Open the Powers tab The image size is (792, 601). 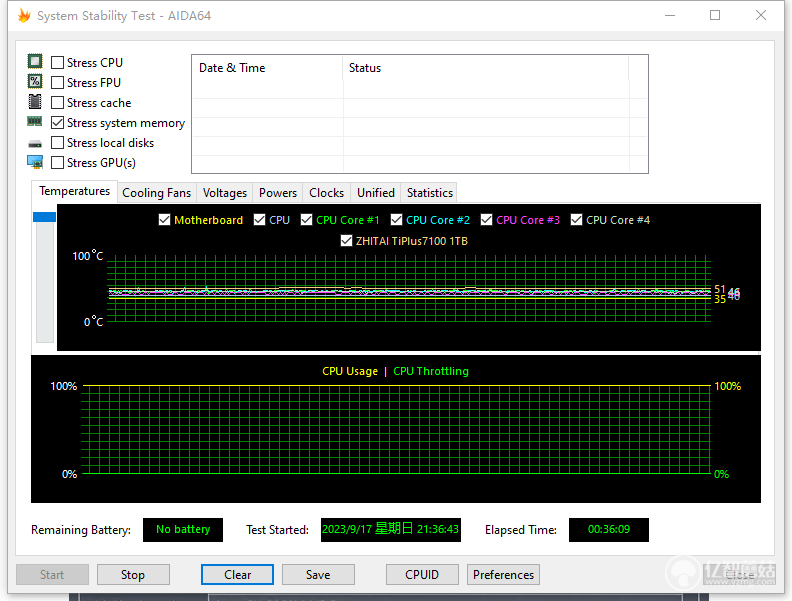click(x=278, y=193)
